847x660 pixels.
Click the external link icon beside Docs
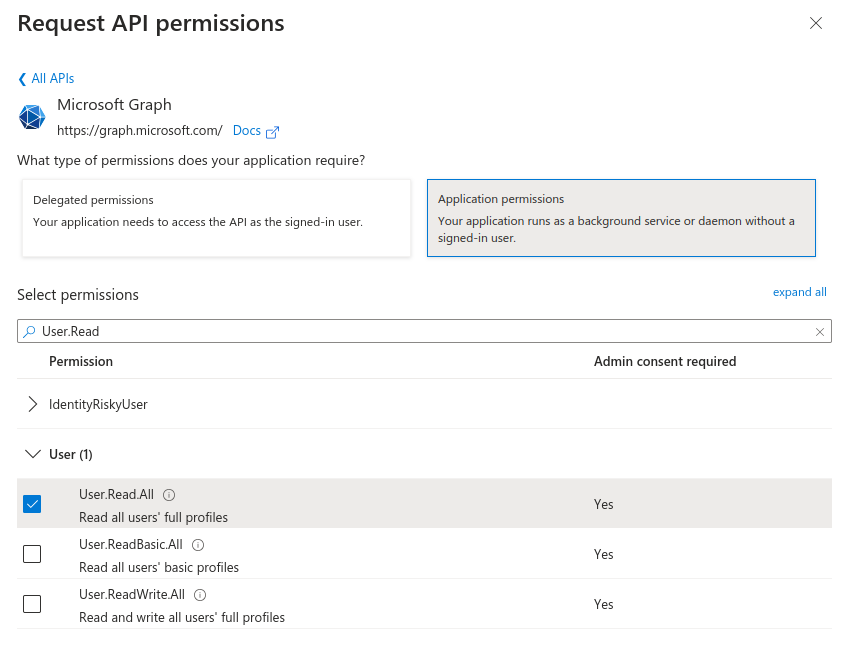[x=272, y=131]
